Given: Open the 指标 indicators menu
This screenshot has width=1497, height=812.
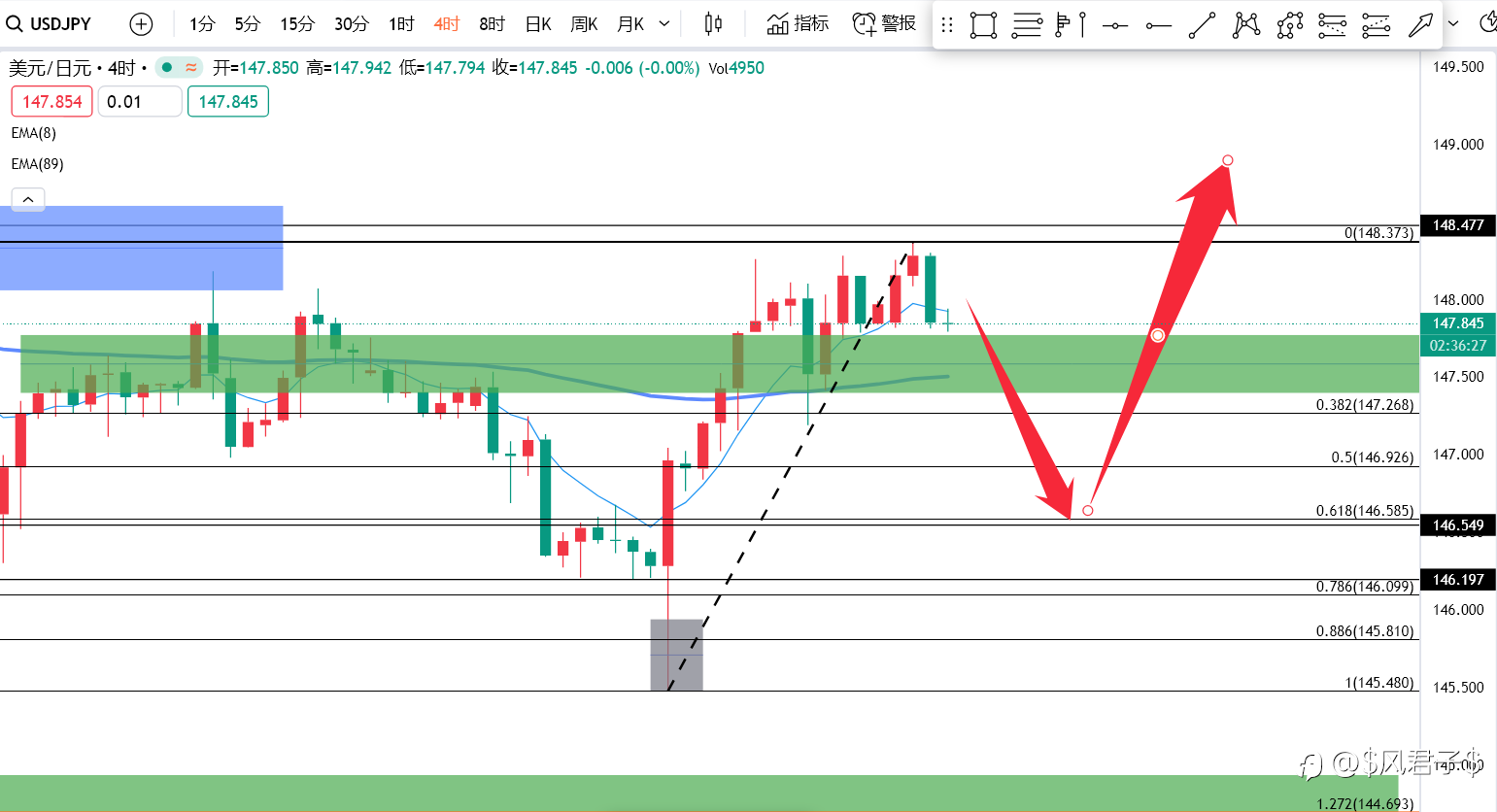Looking at the screenshot, I should point(798,23).
